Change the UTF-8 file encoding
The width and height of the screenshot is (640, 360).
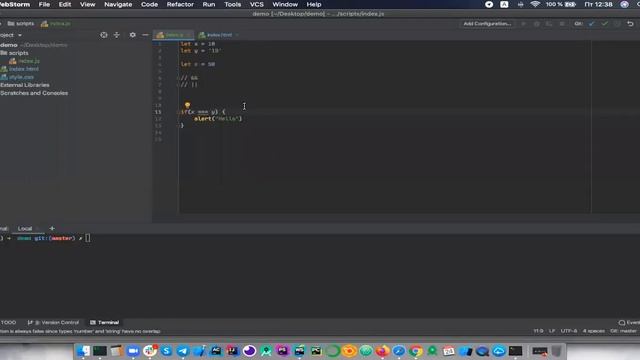(x=569, y=331)
